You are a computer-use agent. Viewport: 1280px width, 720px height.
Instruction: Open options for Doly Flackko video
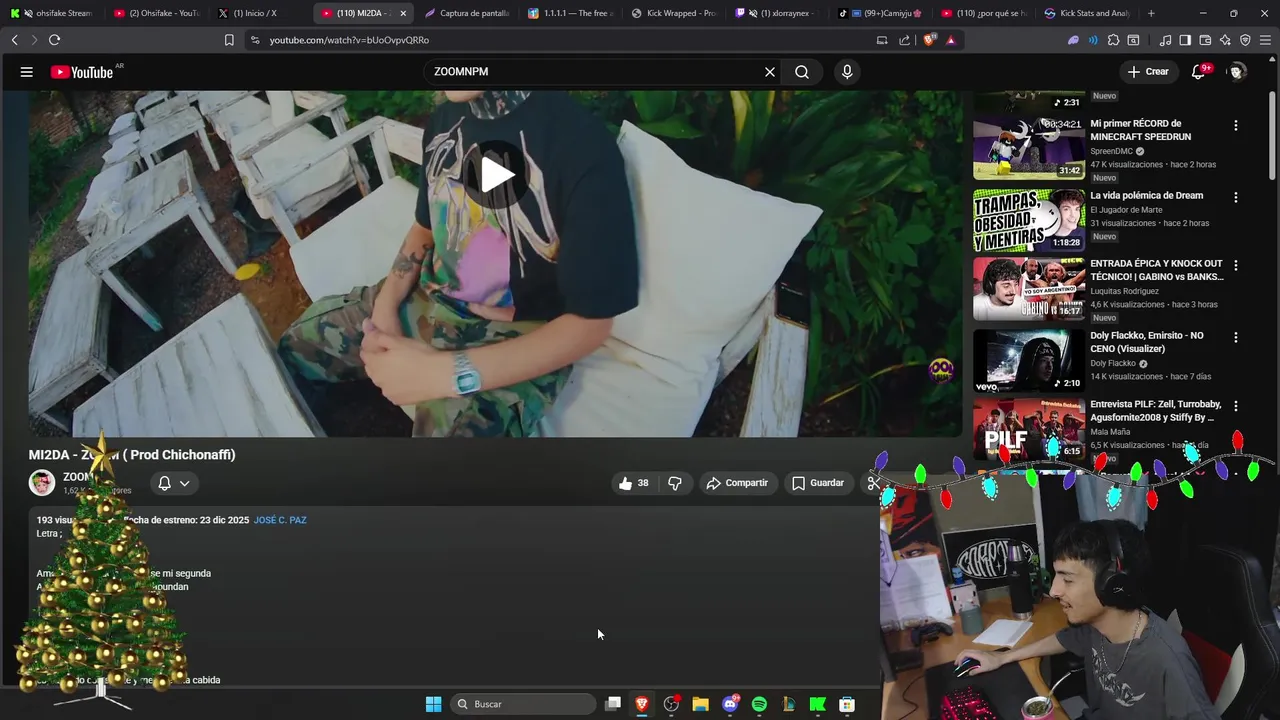click(x=1236, y=338)
